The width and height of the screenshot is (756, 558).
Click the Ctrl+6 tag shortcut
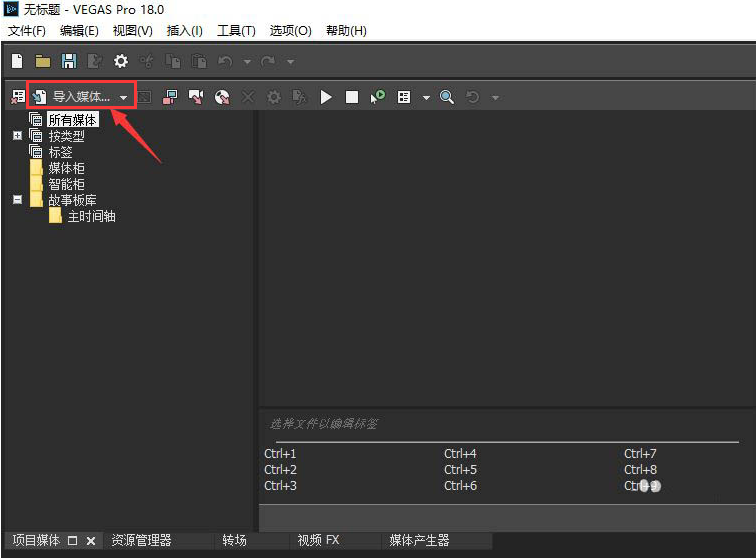pyautogui.click(x=460, y=486)
